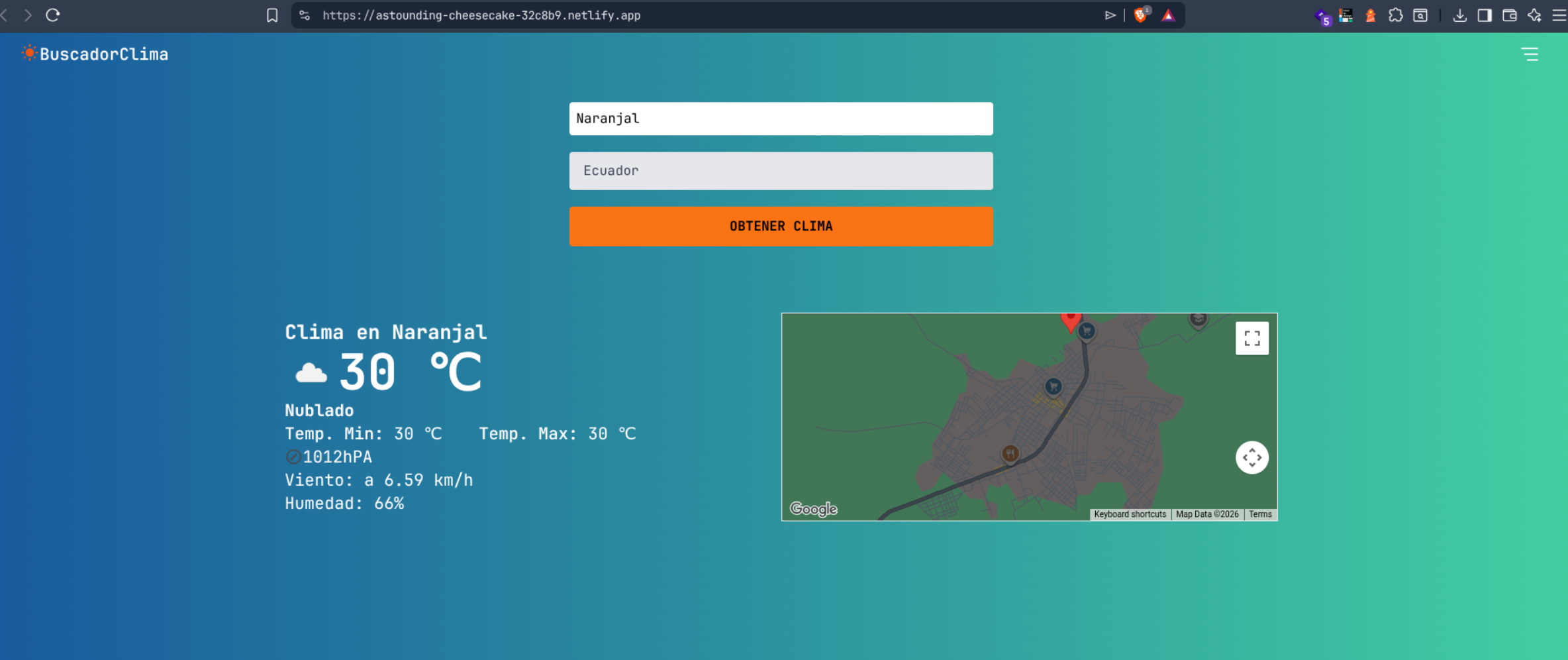The width and height of the screenshot is (1568, 660).
Task: Click the cloud weather icon
Action: pyautogui.click(x=311, y=373)
